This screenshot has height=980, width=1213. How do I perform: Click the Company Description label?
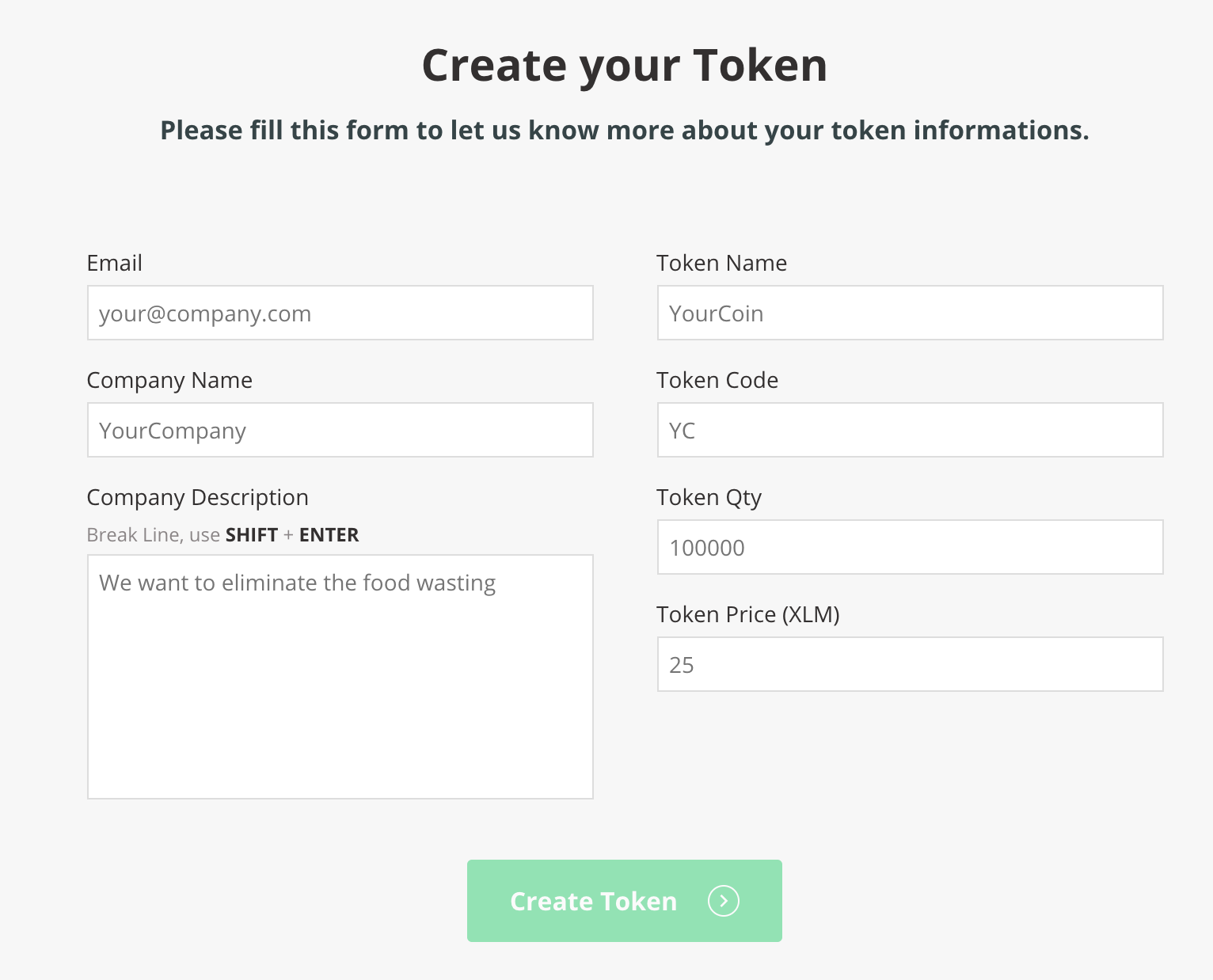(x=197, y=498)
